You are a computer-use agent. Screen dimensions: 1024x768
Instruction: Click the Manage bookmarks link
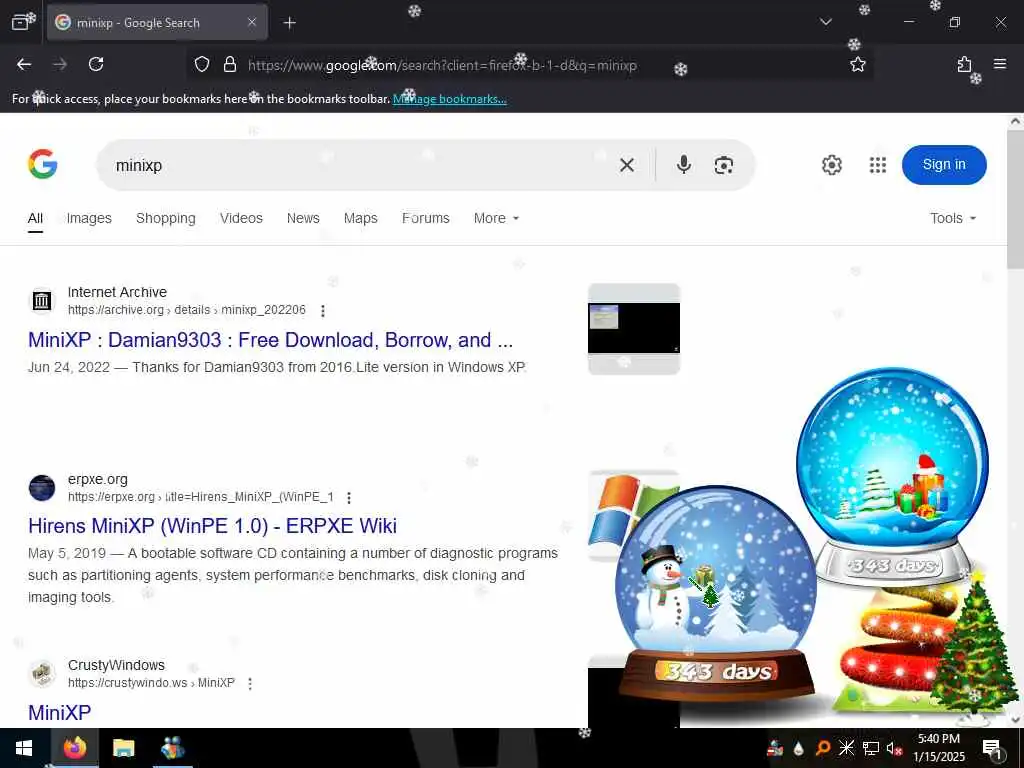pyautogui.click(x=449, y=99)
